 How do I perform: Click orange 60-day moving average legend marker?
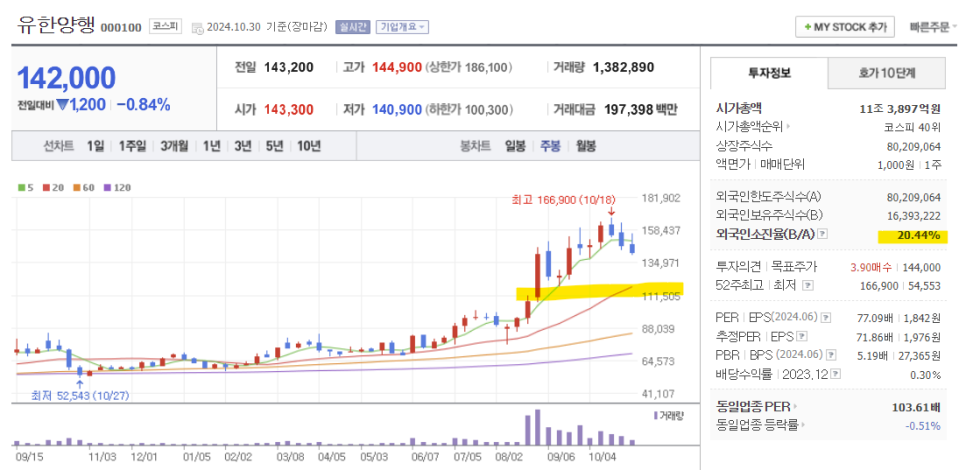pos(76,188)
